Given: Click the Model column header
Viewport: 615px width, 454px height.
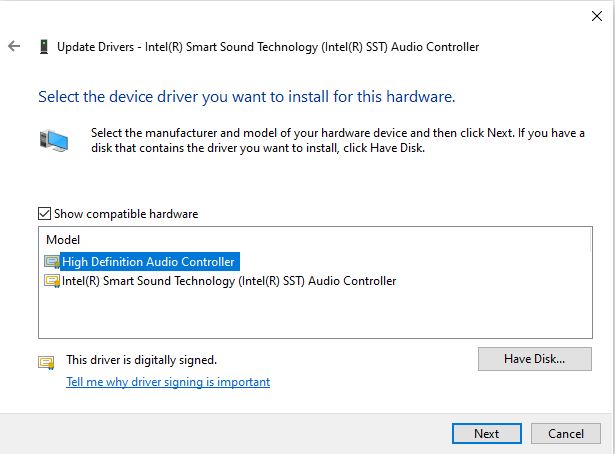Looking at the screenshot, I should pos(63,240).
